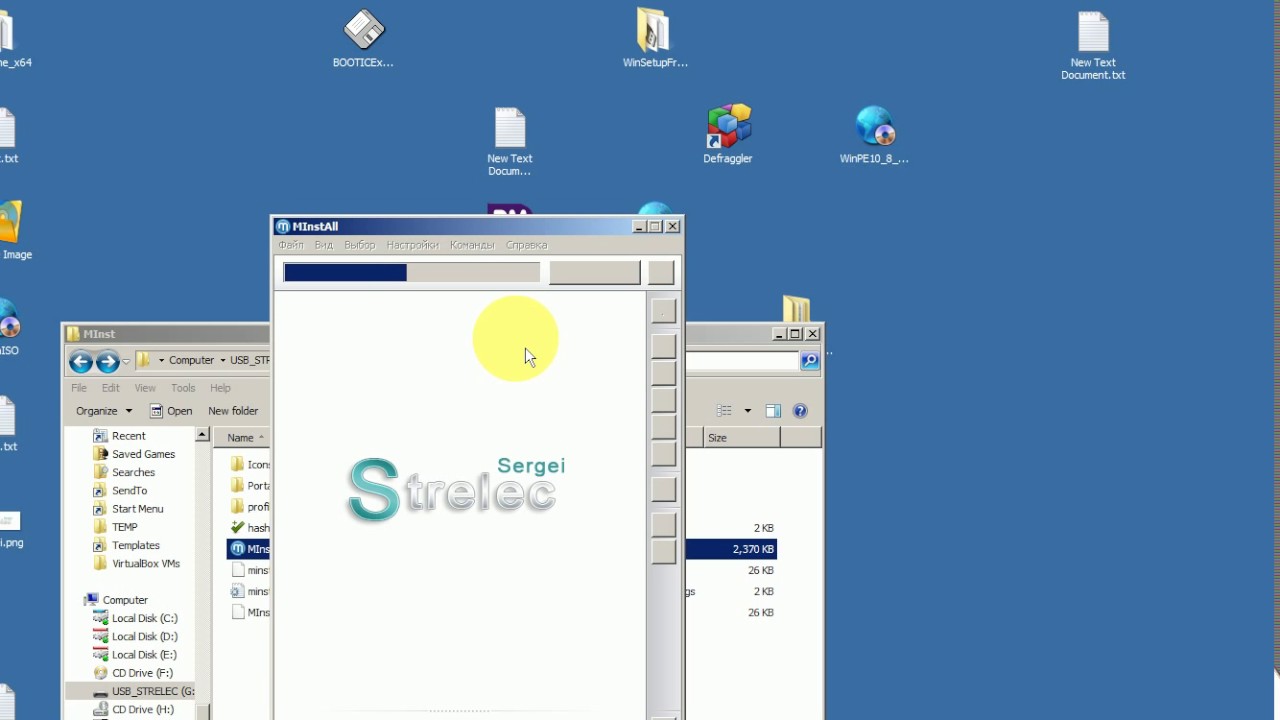Viewport: 1280px width, 720px height.
Task: Select the Porta folder in file list
Action: (250, 486)
